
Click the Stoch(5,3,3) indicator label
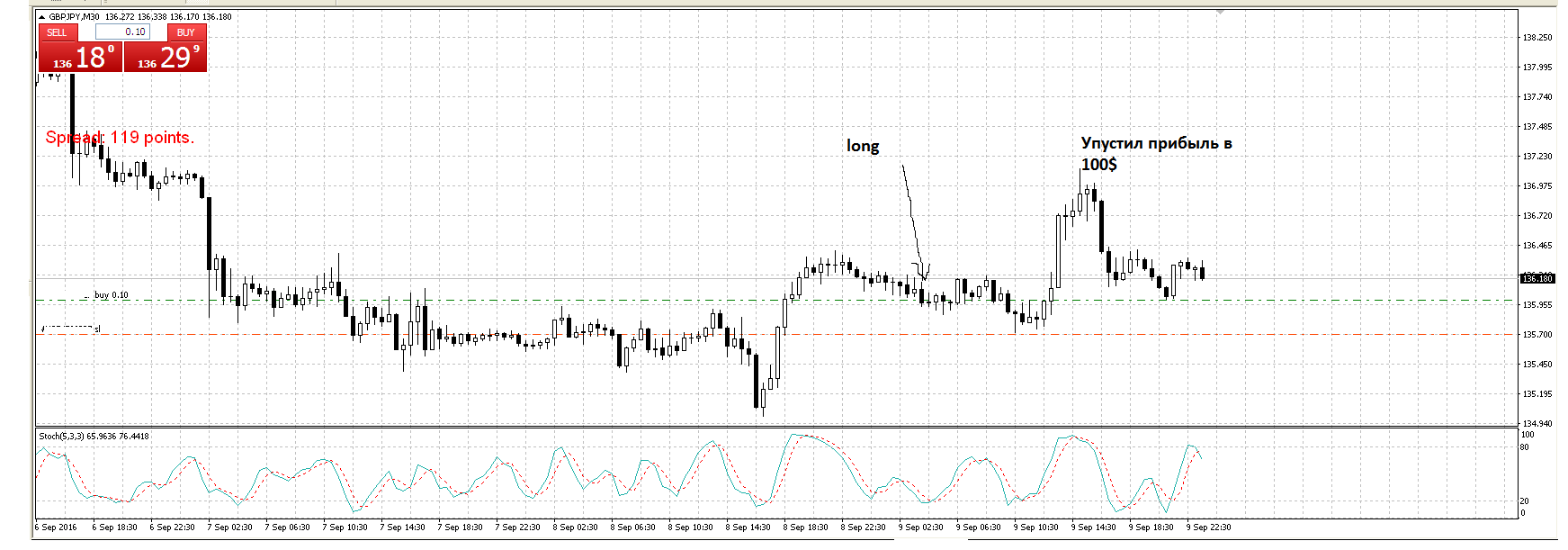(94, 437)
